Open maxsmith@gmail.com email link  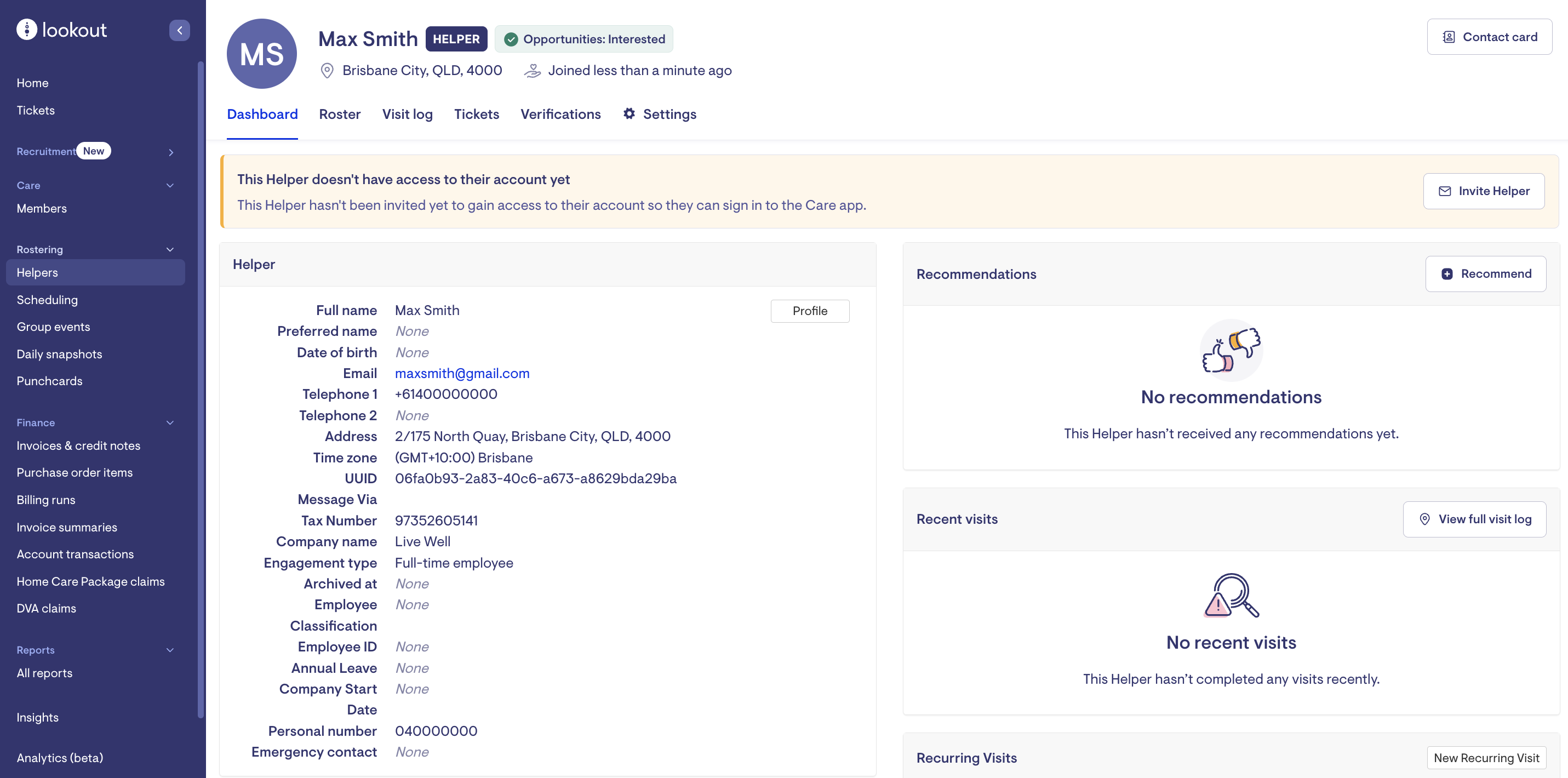[462, 373]
